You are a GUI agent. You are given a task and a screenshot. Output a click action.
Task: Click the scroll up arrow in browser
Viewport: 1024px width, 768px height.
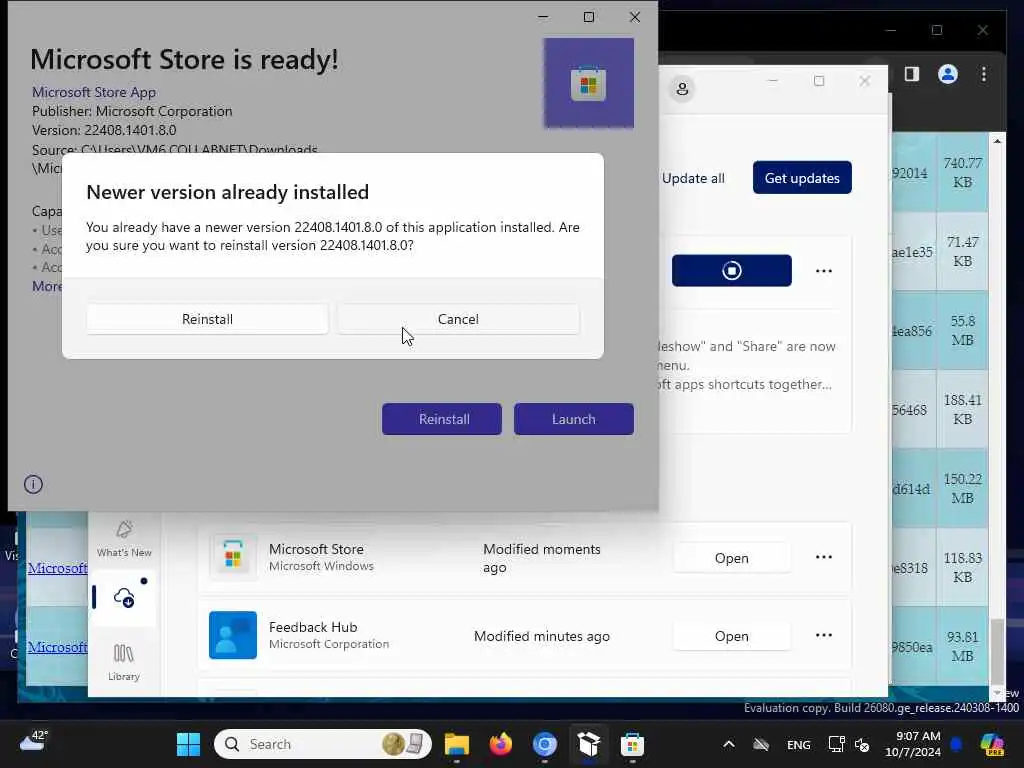point(997,140)
